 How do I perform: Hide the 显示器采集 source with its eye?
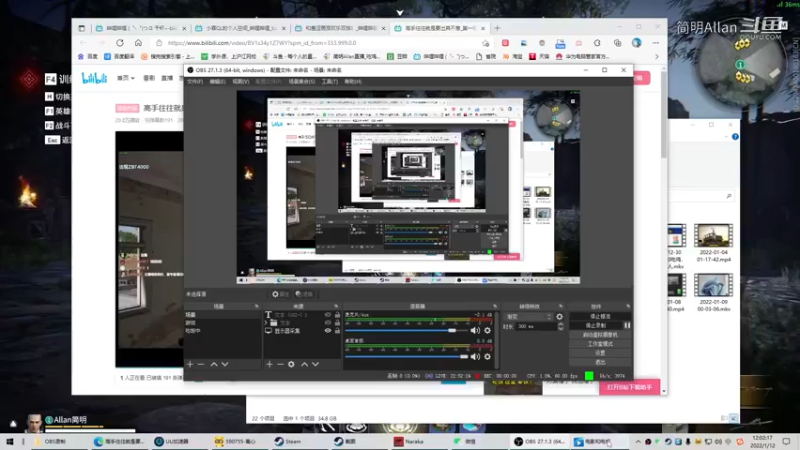[328, 331]
